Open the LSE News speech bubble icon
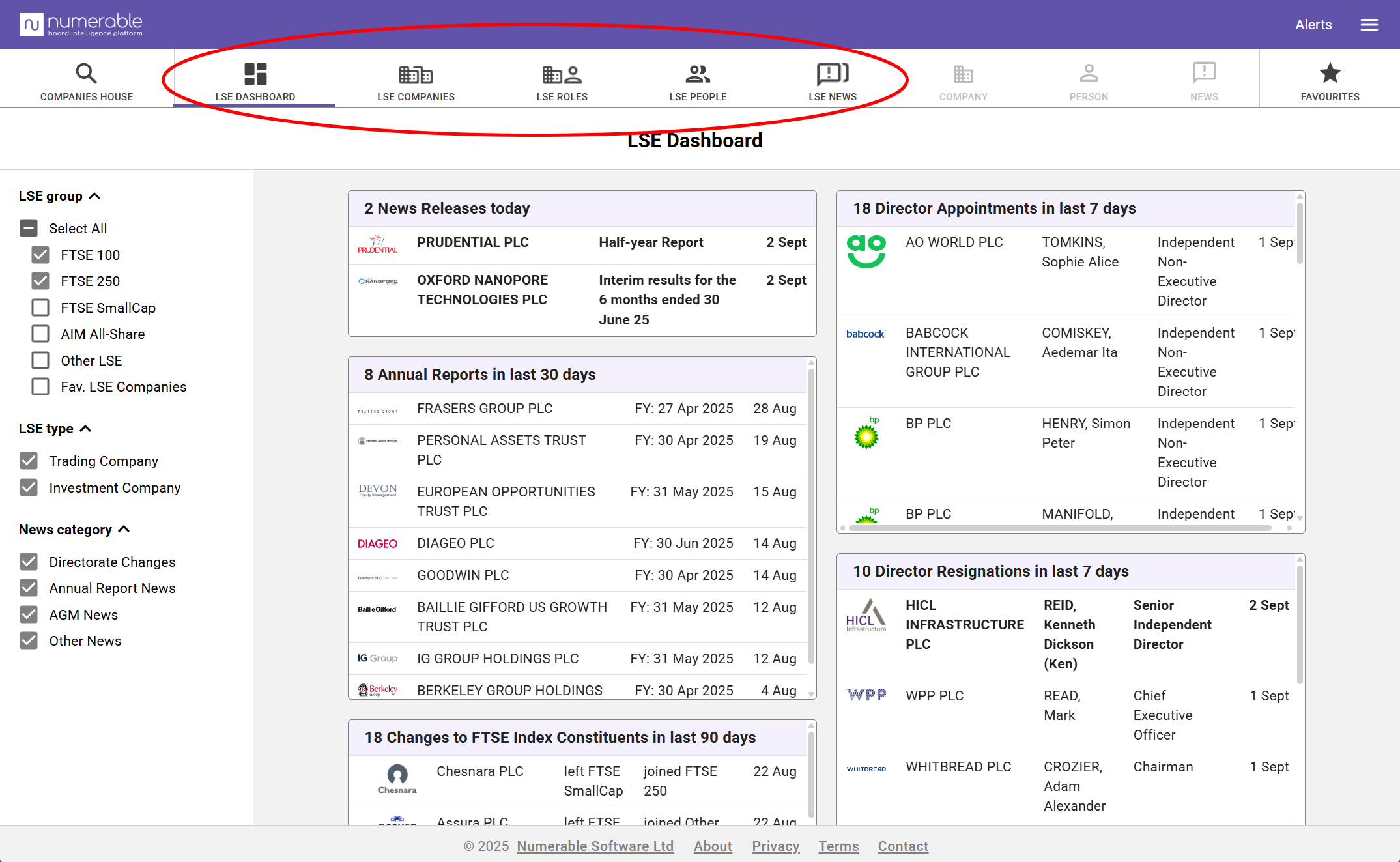The width and height of the screenshot is (1400, 862). (x=832, y=74)
